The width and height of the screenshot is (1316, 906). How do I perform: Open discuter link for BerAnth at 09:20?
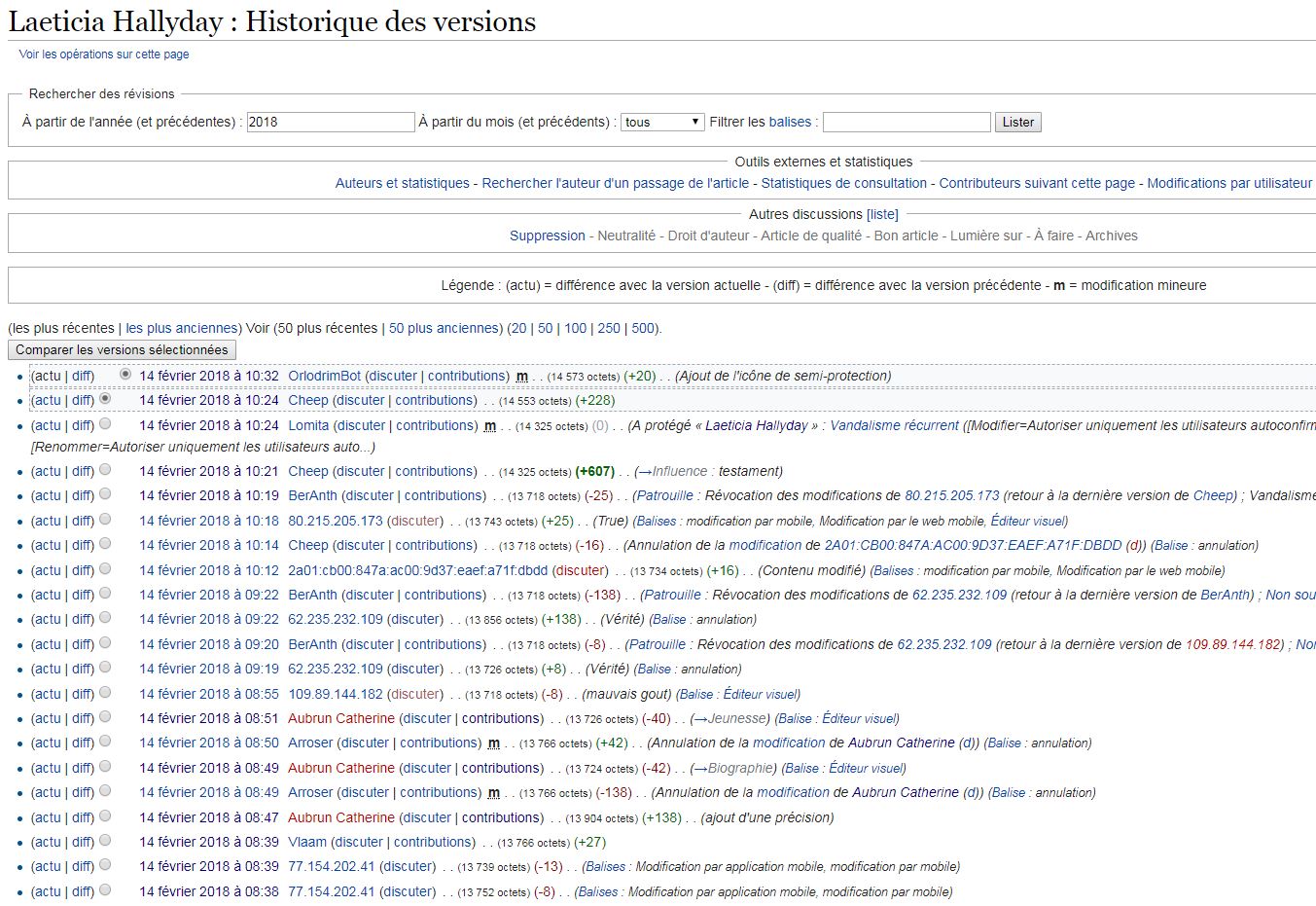pos(370,644)
